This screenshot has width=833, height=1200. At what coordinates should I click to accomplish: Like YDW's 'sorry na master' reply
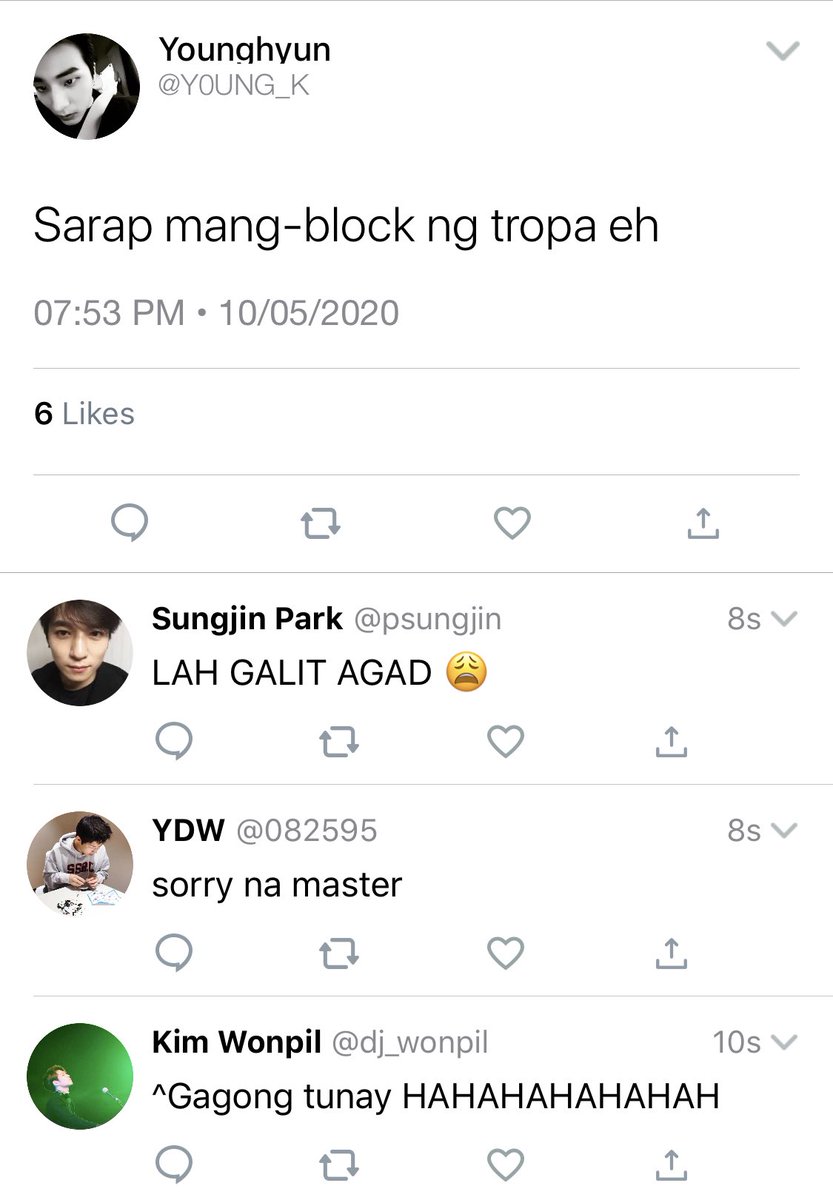pyautogui.click(x=505, y=953)
